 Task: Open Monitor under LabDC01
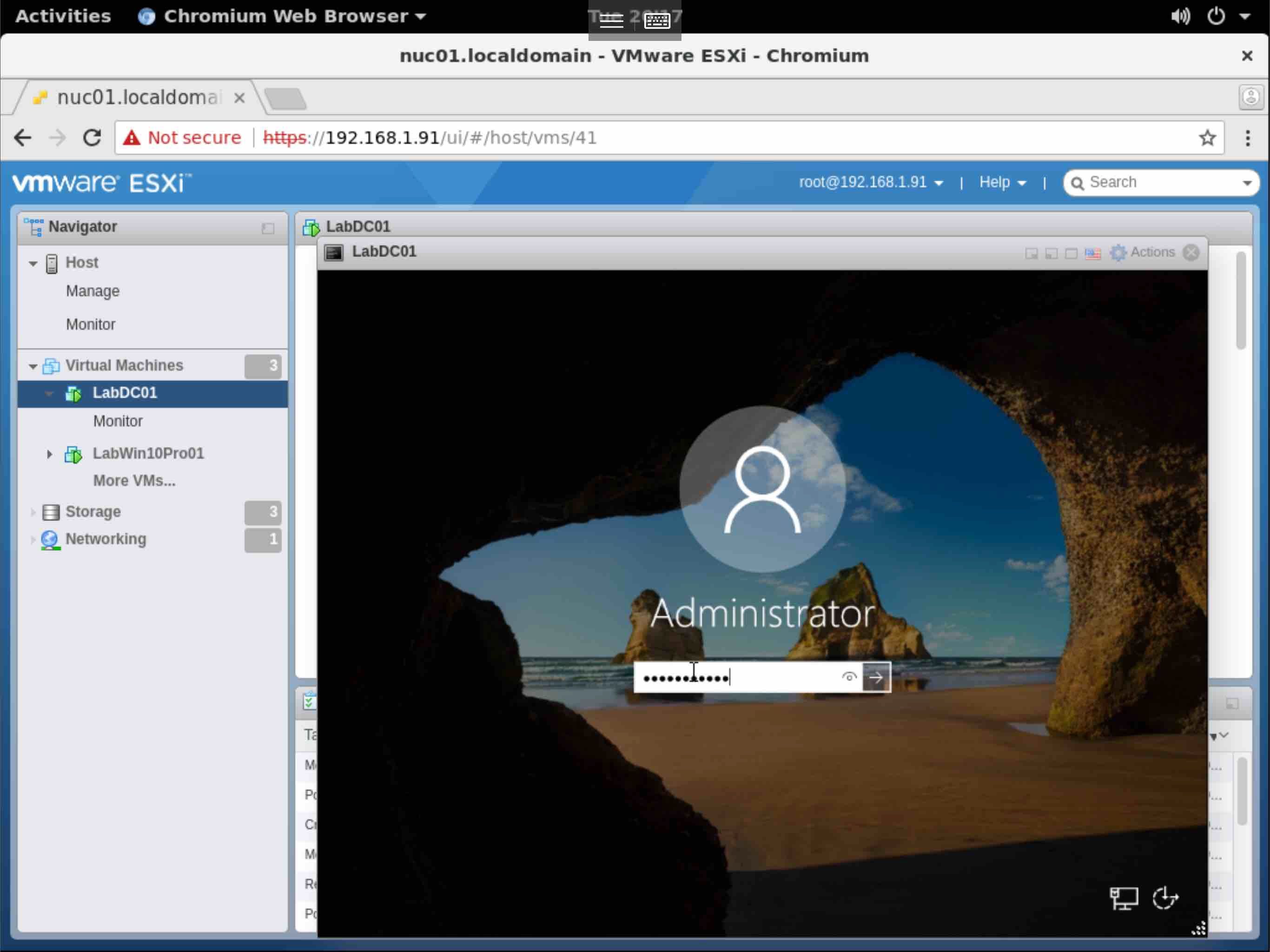(x=118, y=421)
